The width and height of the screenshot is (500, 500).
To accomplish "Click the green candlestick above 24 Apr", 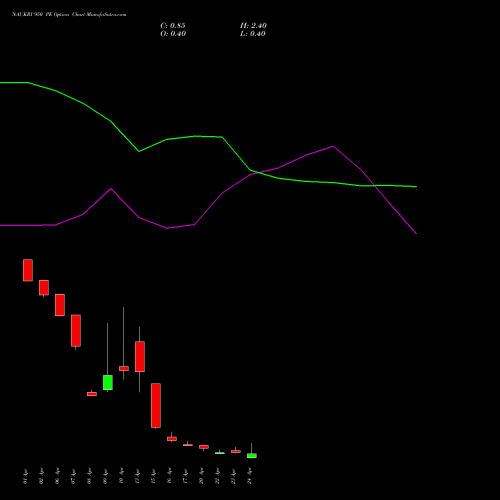I will click(x=252, y=455).
